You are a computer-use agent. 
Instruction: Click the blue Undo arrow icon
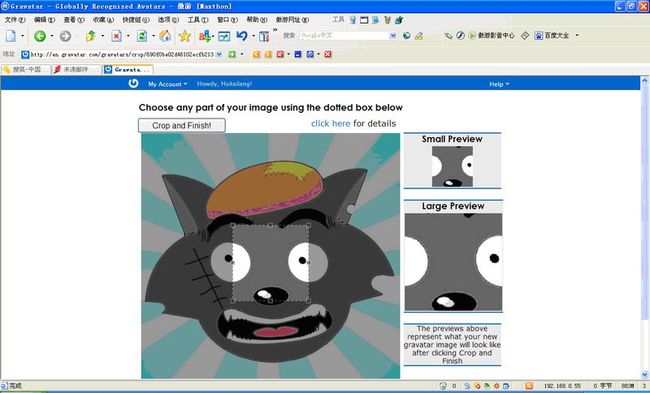coord(242,36)
